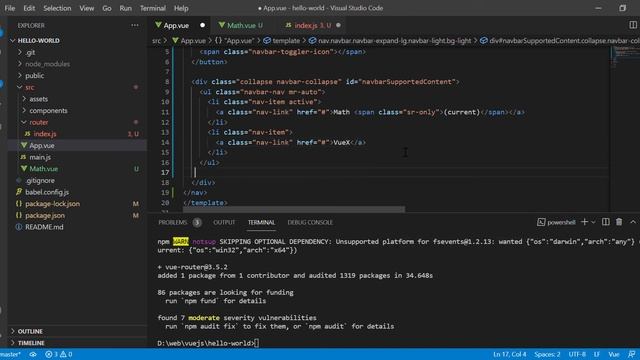The height and width of the screenshot is (360, 640).
Task: Click the terminal prompt input line
Action: tap(208, 343)
